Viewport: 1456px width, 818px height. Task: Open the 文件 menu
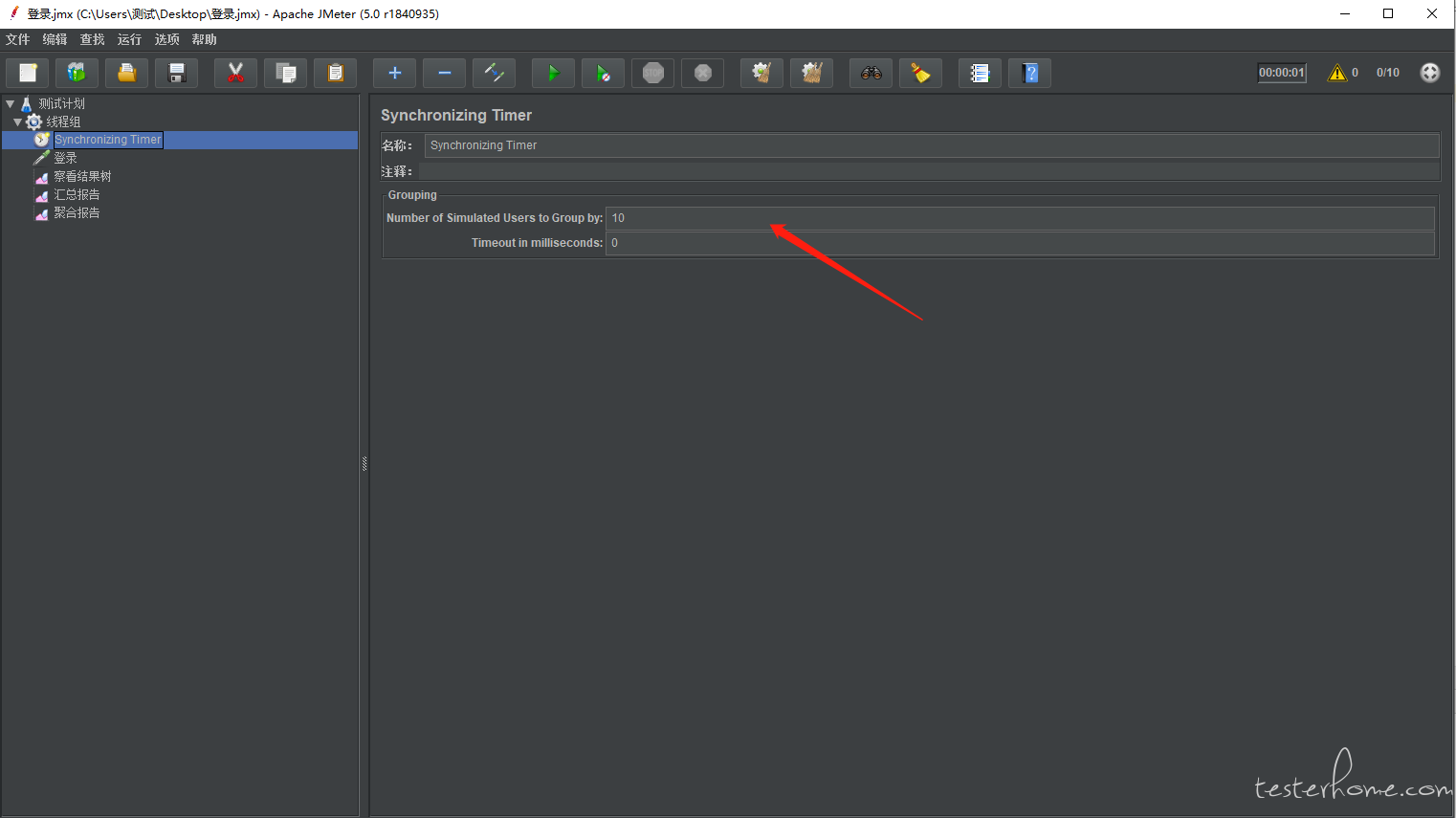(18, 39)
